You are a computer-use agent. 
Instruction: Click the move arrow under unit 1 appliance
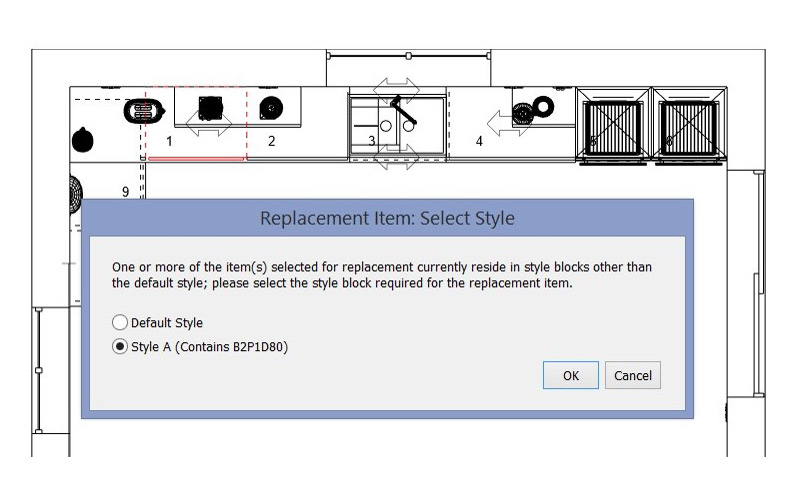tap(208, 125)
